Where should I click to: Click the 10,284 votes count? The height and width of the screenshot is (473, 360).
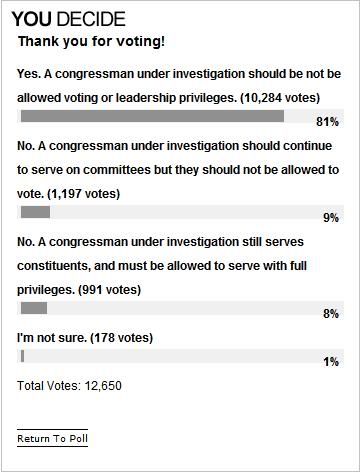[280, 98]
